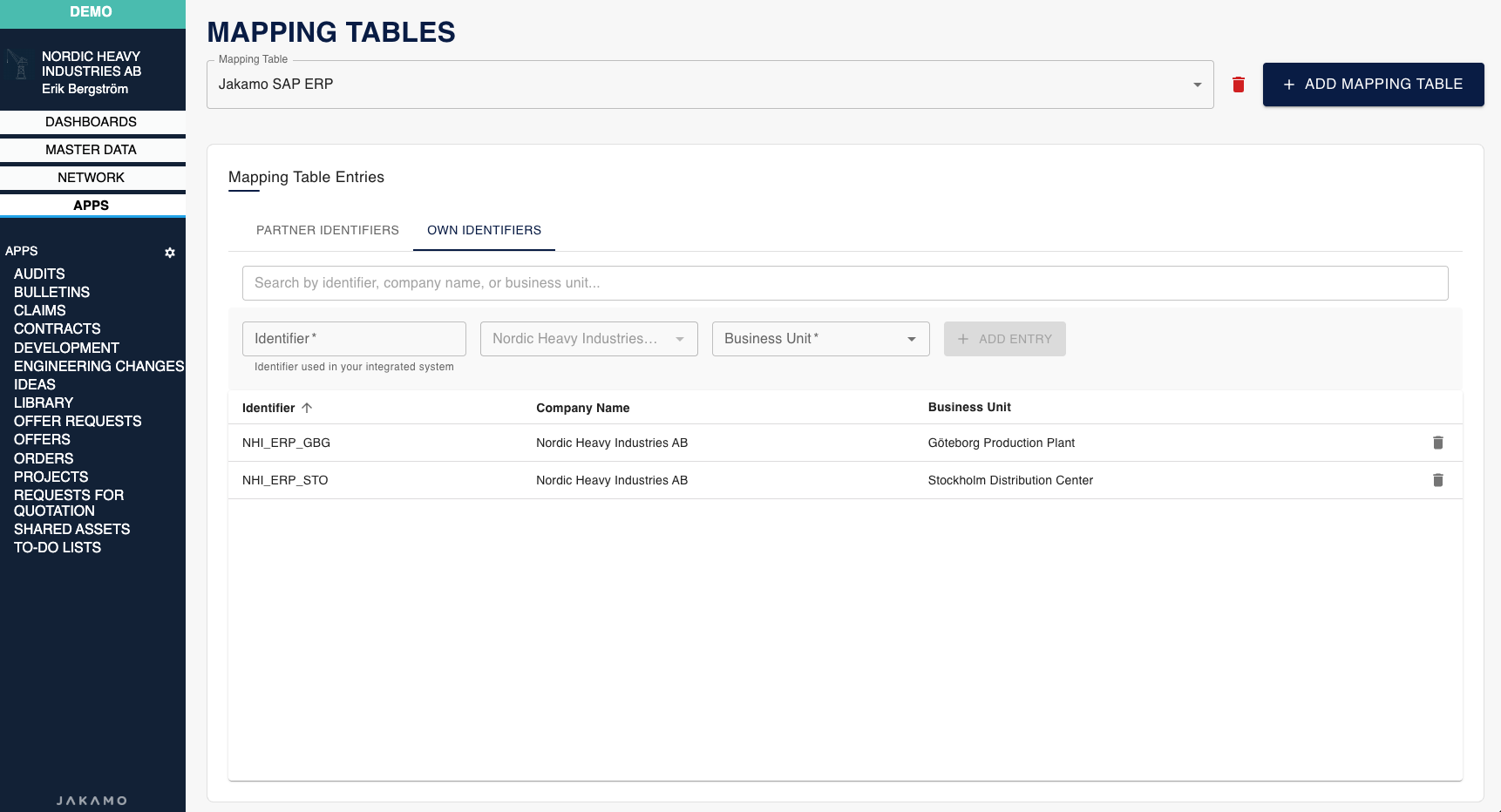Click the plus icon inside ADD ENTRY
The width and height of the screenshot is (1501, 812).
(962, 338)
